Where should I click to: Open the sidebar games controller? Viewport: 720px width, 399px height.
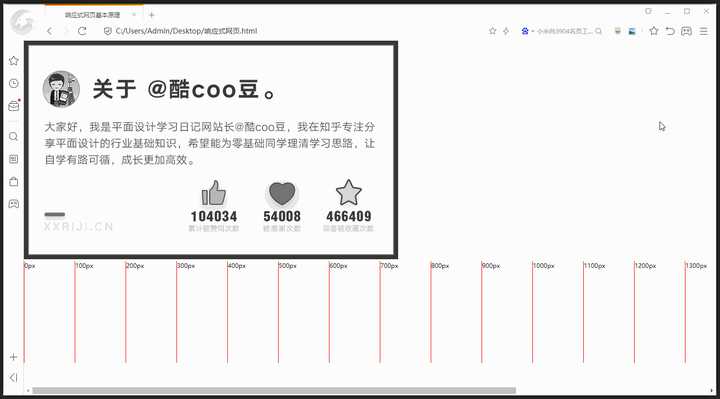14,203
